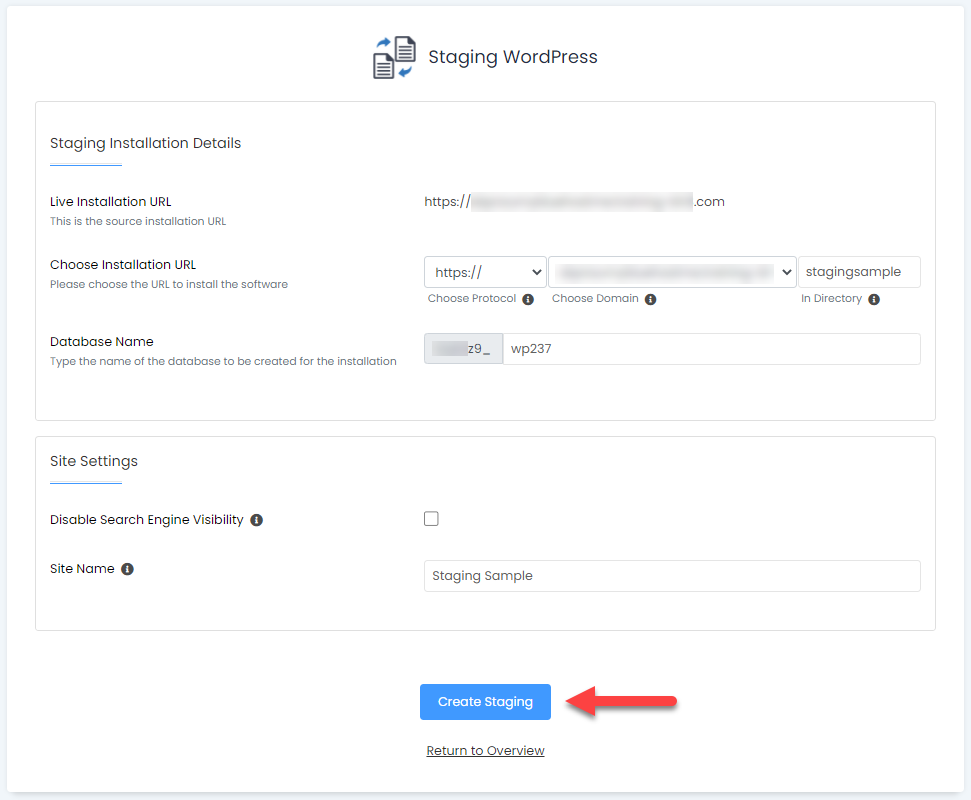The height and width of the screenshot is (800, 971).
Task: Click the In Directory info icon
Action: tap(874, 298)
